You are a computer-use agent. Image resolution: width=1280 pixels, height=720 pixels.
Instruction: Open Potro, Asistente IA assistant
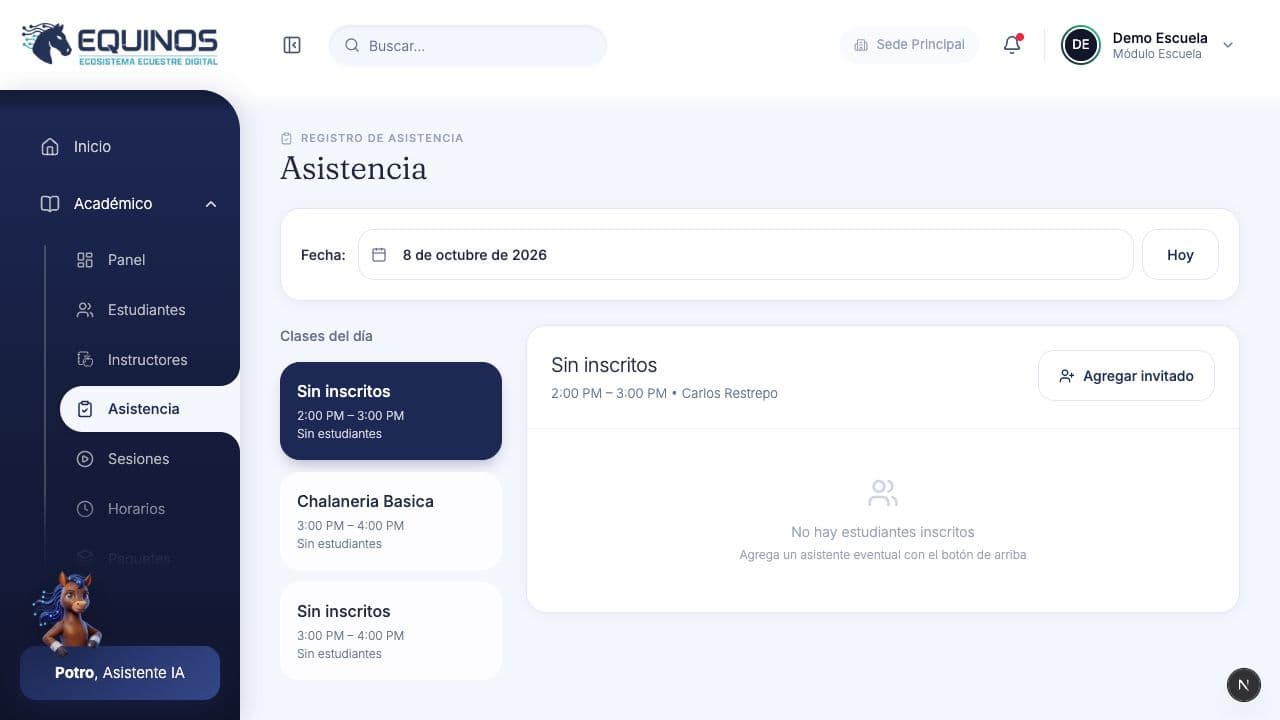click(x=120, y=673)
